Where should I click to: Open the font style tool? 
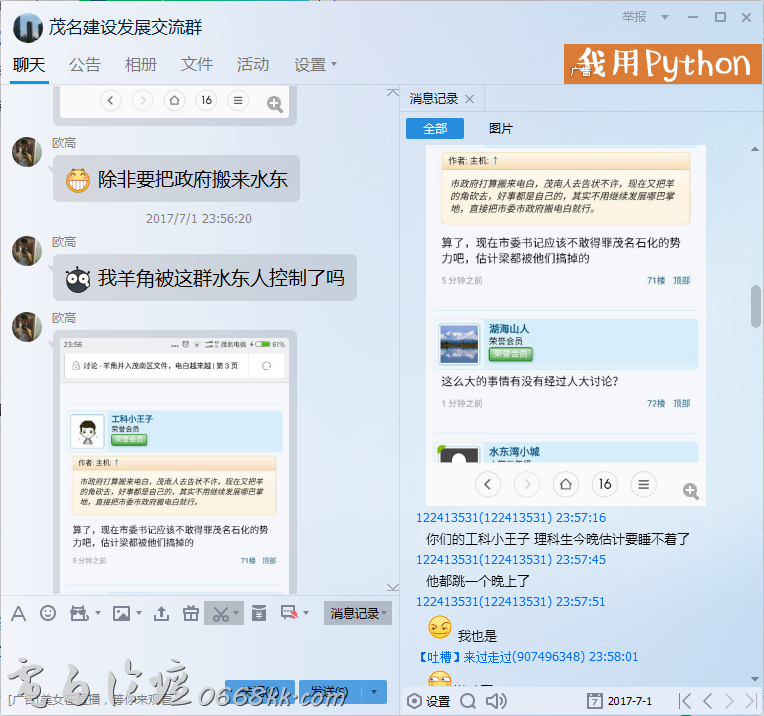click(x=18, y=613)
